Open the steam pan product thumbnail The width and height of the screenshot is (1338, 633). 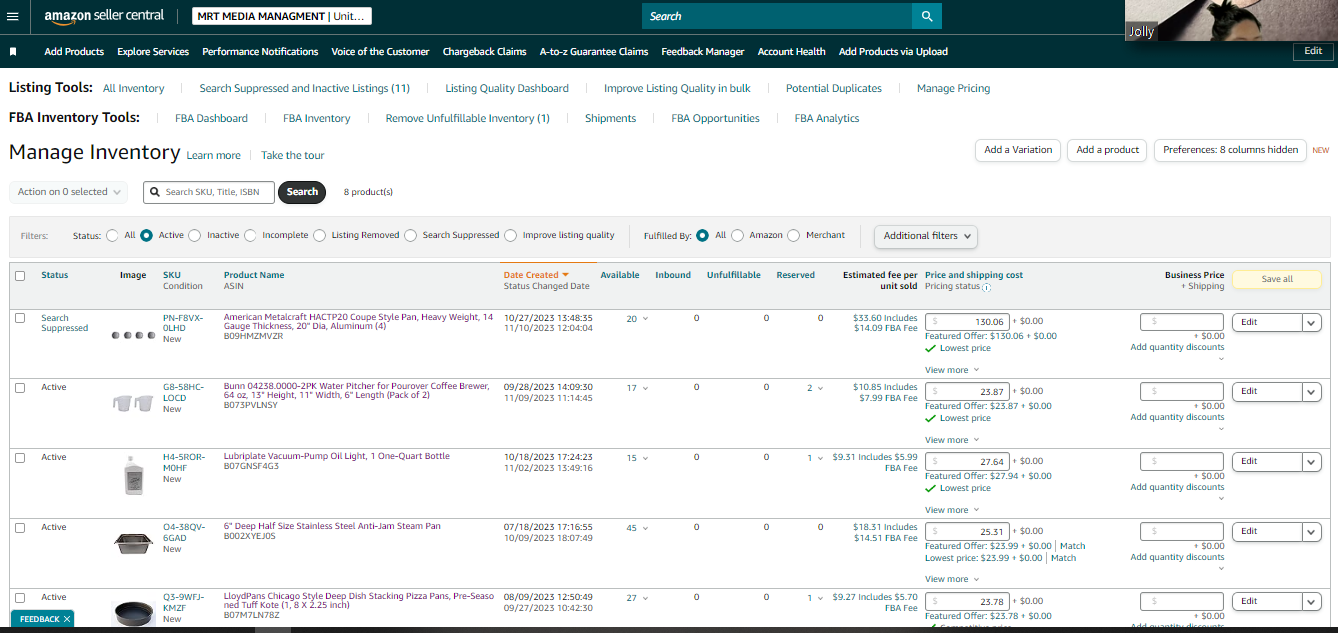coord(133,543)
